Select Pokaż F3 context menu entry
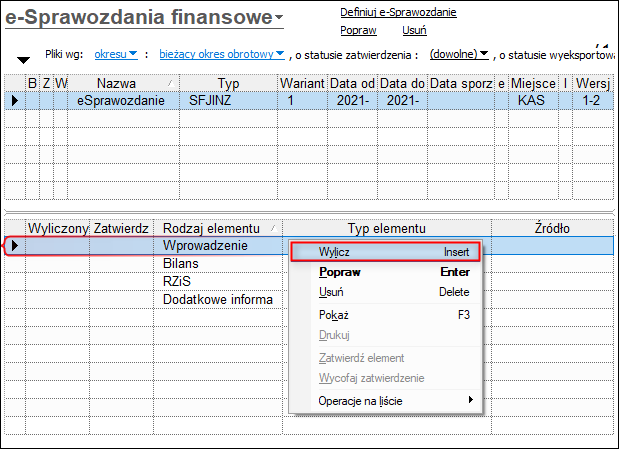Screen dimensions: 619x449 click(x=385, y=315)
